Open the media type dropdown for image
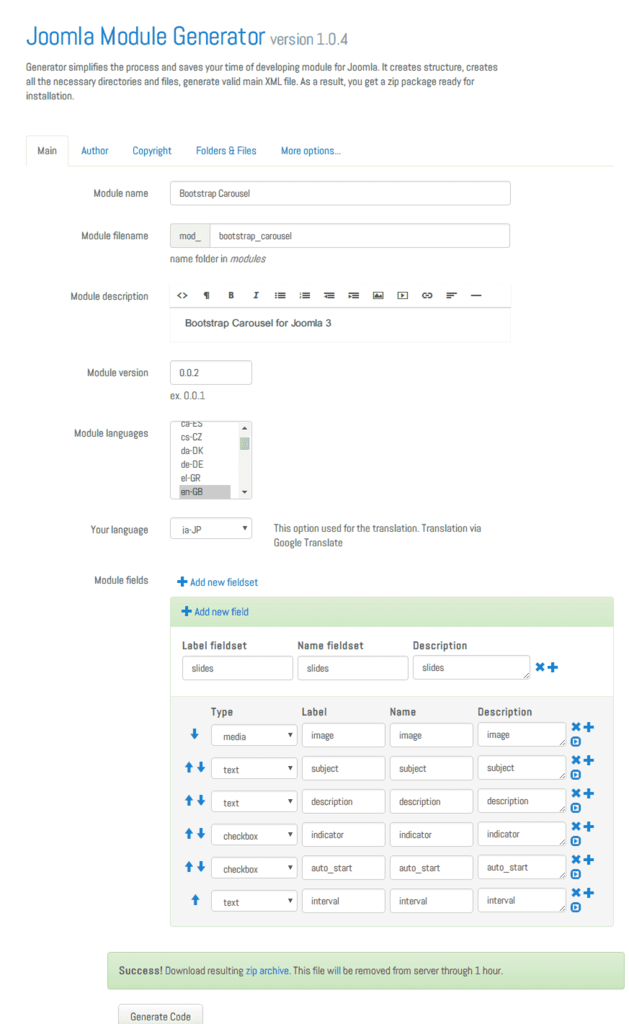 point(254,736)
